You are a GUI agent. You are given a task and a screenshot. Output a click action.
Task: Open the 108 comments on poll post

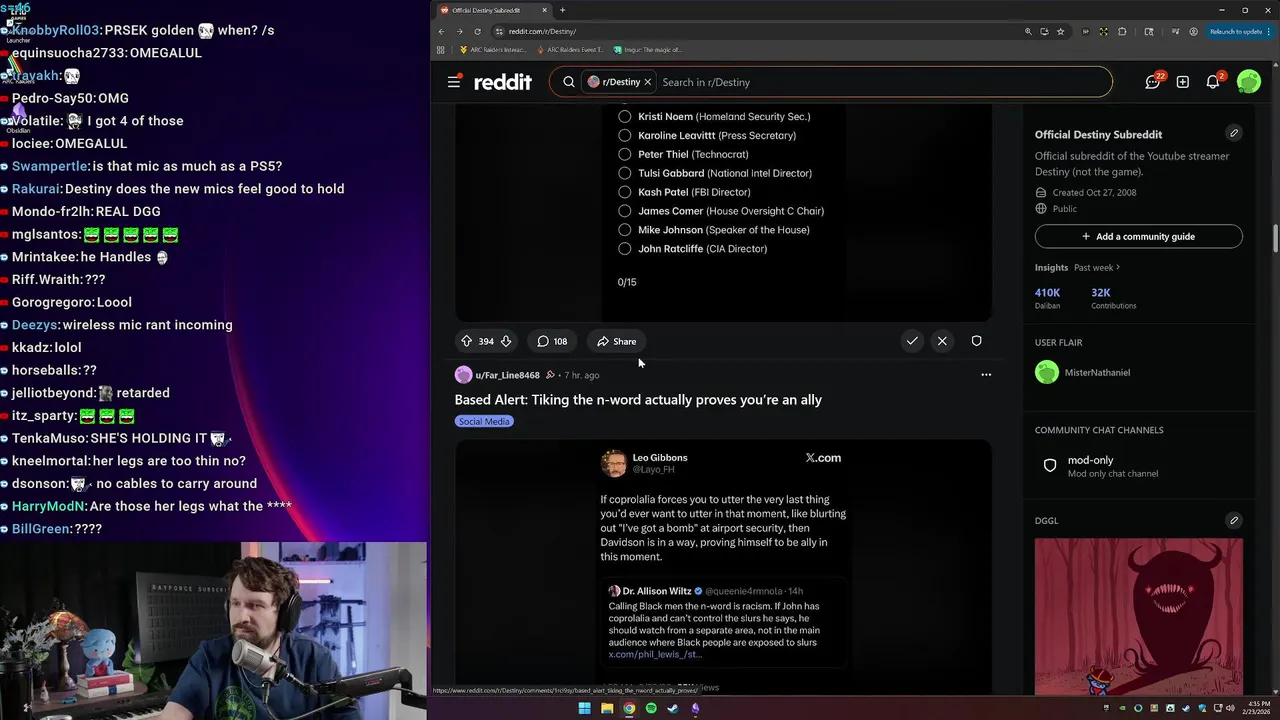552,341
